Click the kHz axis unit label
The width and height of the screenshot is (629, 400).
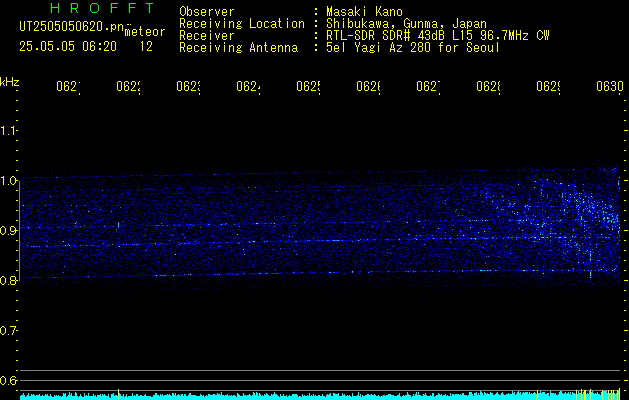10,82
